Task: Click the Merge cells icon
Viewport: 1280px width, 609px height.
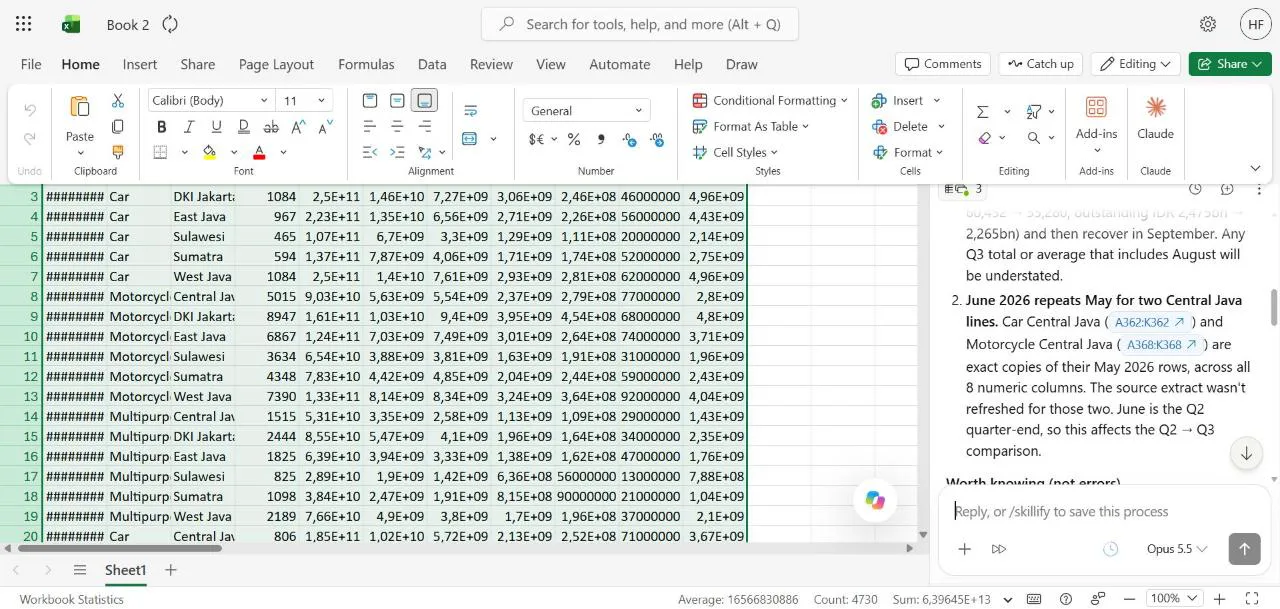Action: [470, 138]
